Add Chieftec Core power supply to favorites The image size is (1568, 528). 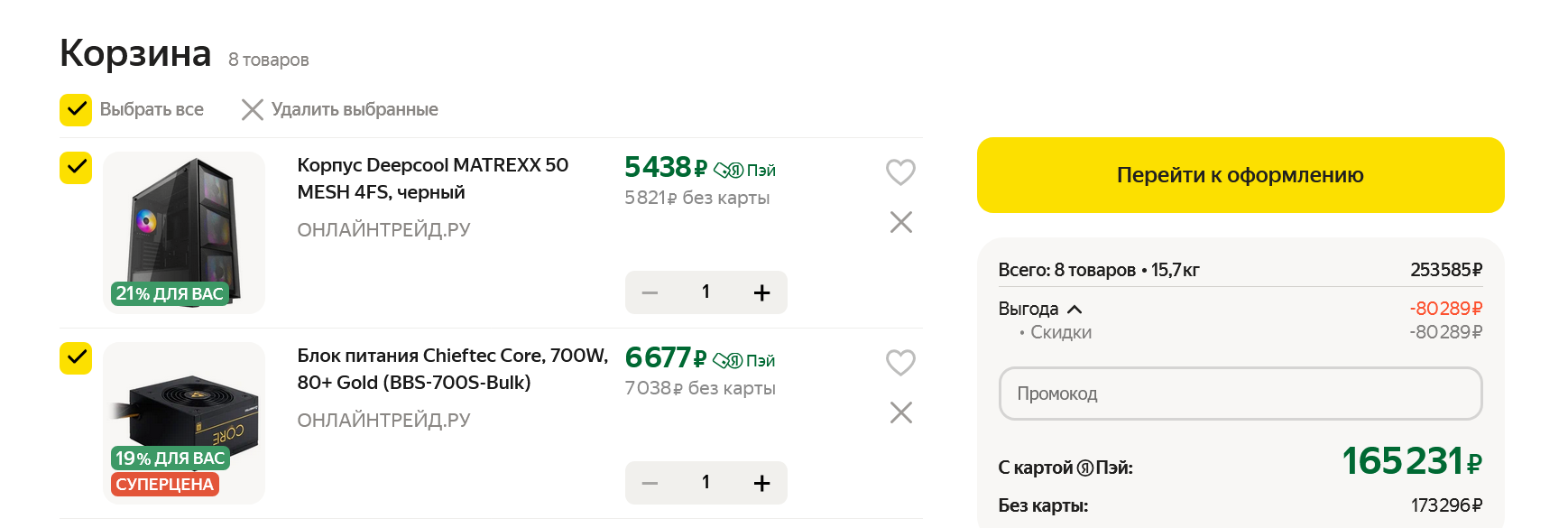click(900, 362)
